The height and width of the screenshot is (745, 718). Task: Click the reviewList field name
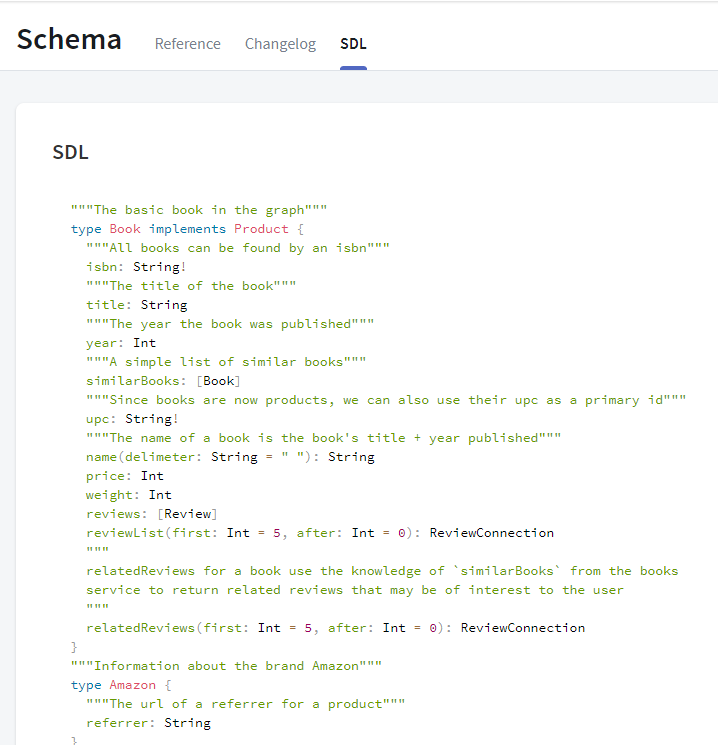point(124,533)
